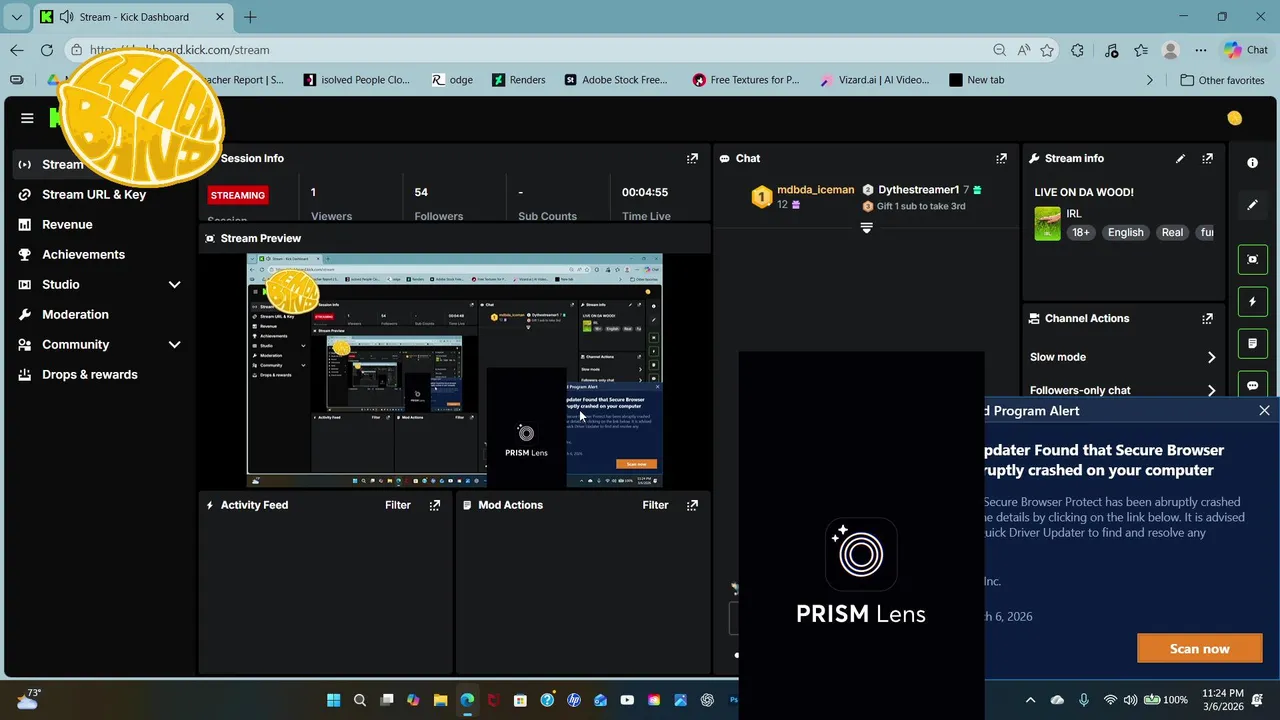1280x720 pixels.
Task: Open the Edge extensions menu
Action: click(1077, 50)
